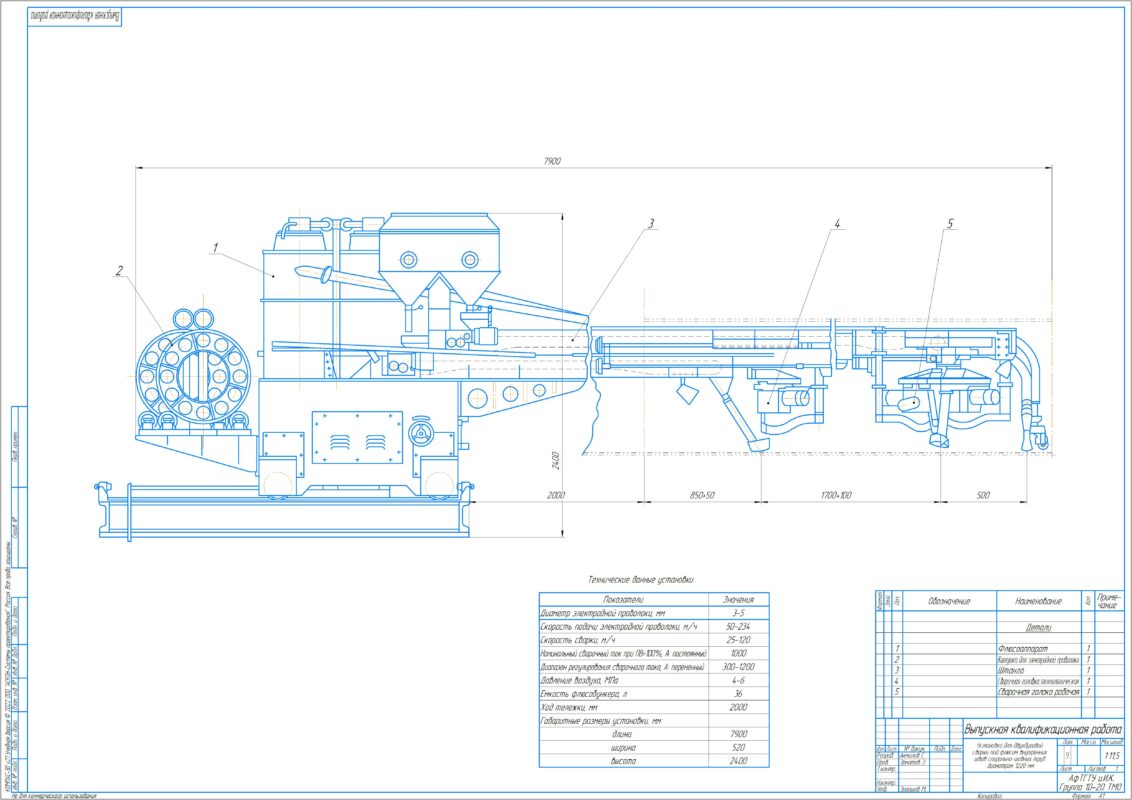Select the '25-120' welding speed value

point(738,640)
